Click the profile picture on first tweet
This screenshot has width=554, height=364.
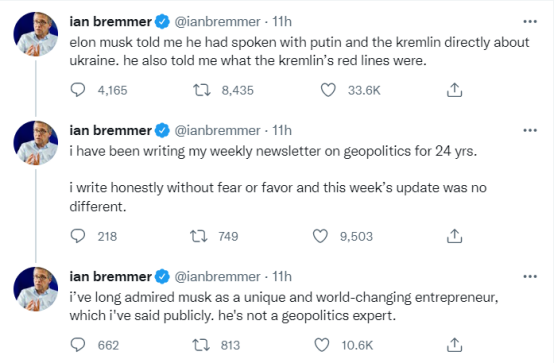(x=36, y=34)
